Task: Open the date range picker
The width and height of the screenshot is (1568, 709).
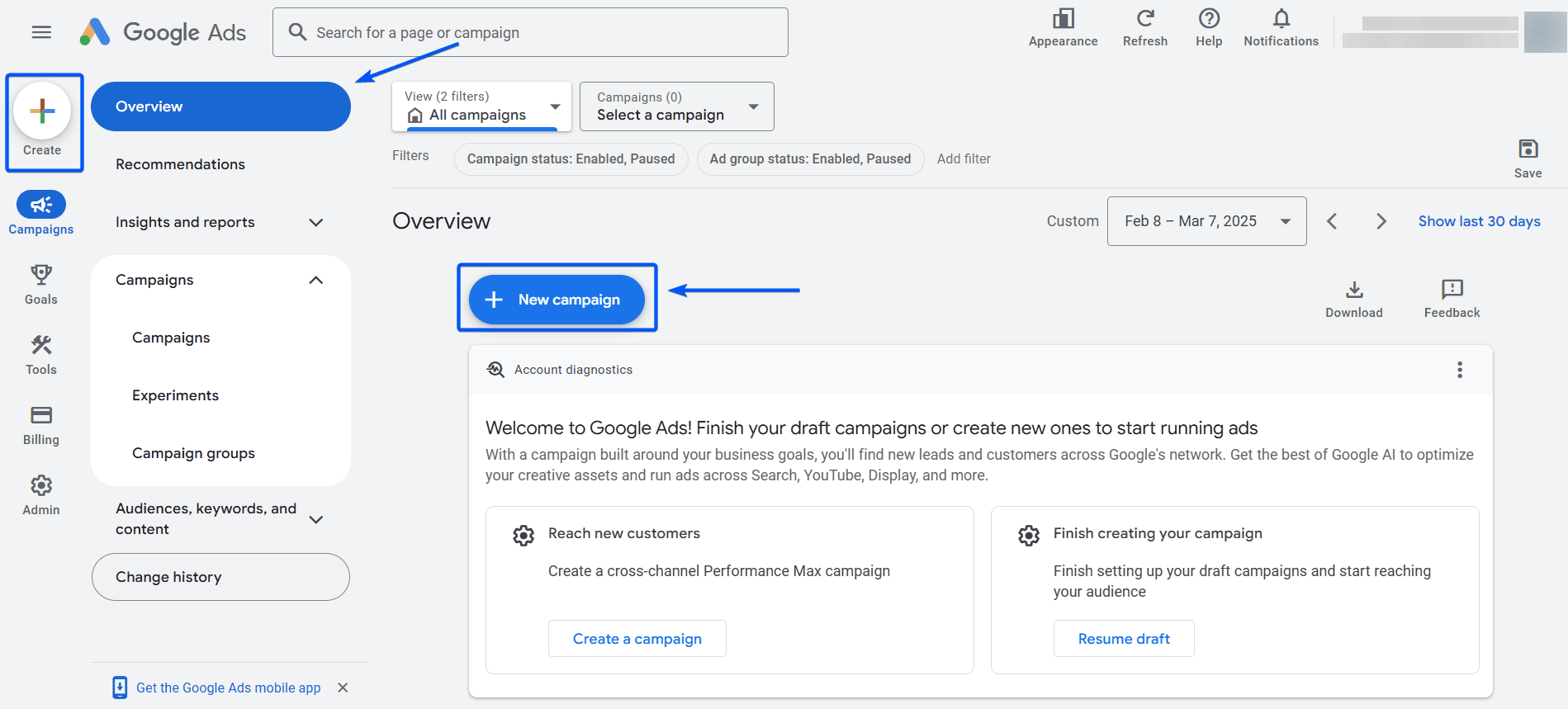Action: (x=1206, y=221)
